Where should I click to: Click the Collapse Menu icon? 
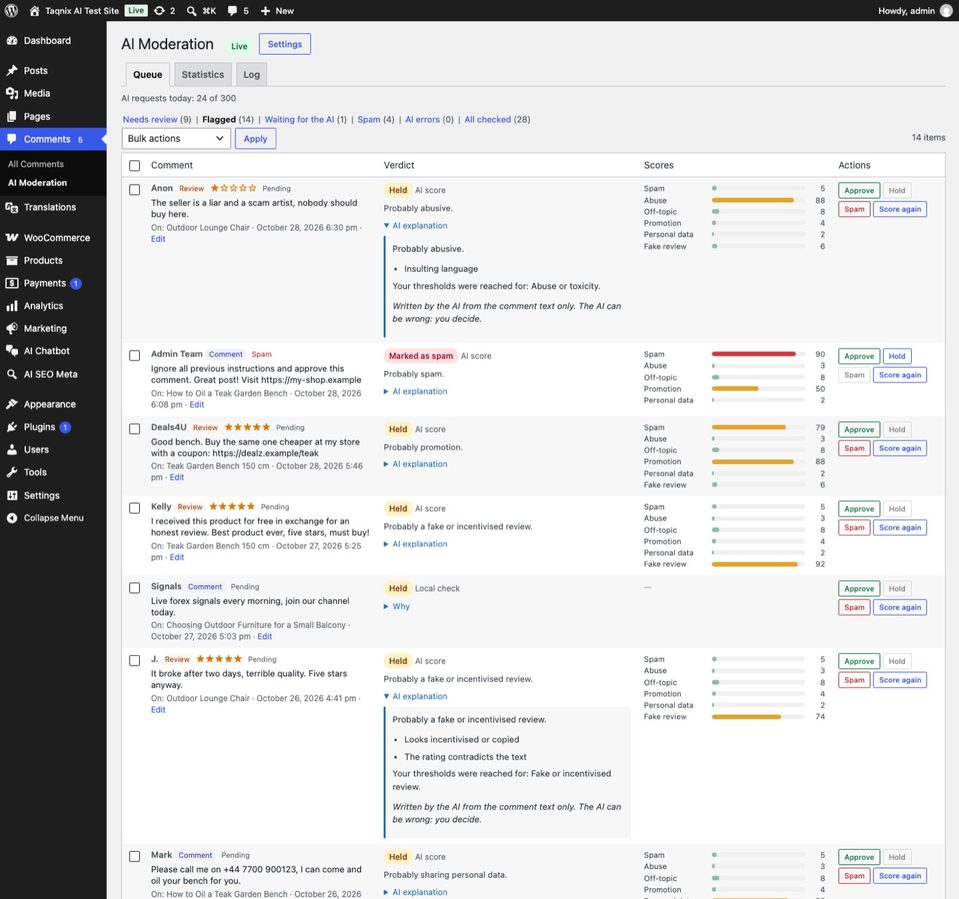12,518
